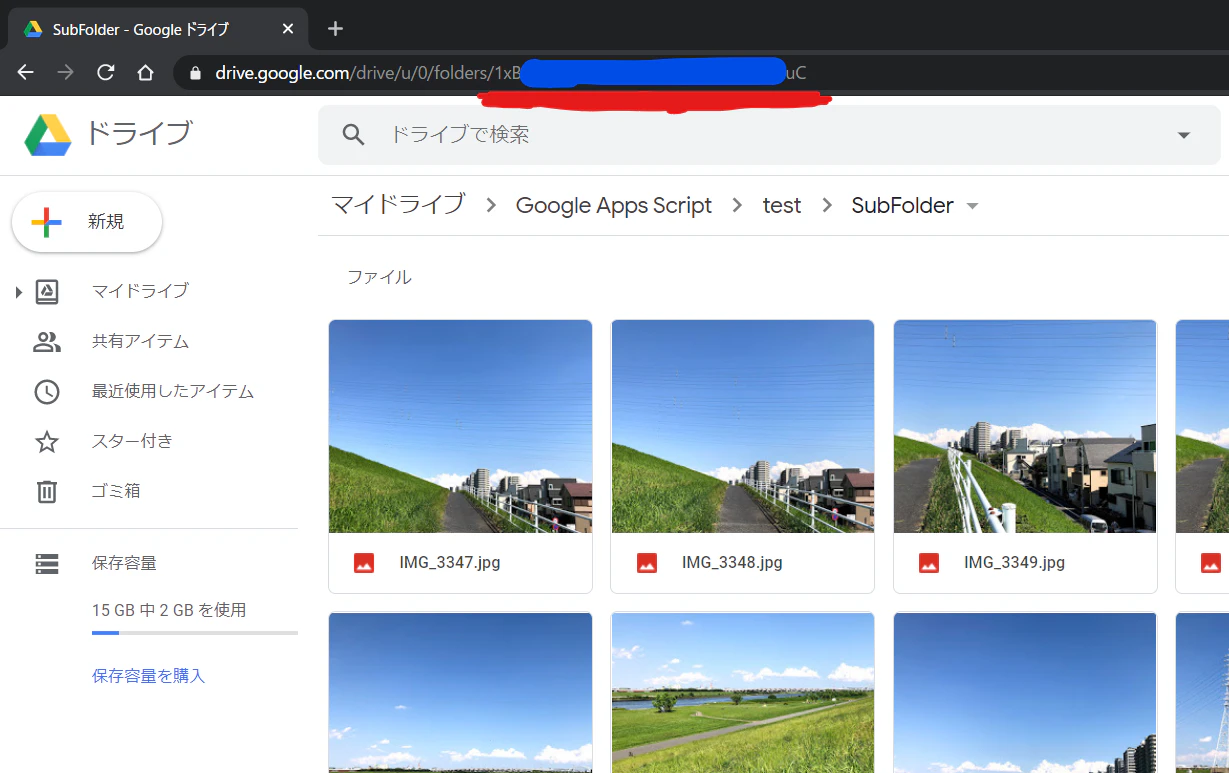The height and width of the screenshot is (773, 1229).
Task: Click the 新規 button
Action: click(x=87, y=222)
